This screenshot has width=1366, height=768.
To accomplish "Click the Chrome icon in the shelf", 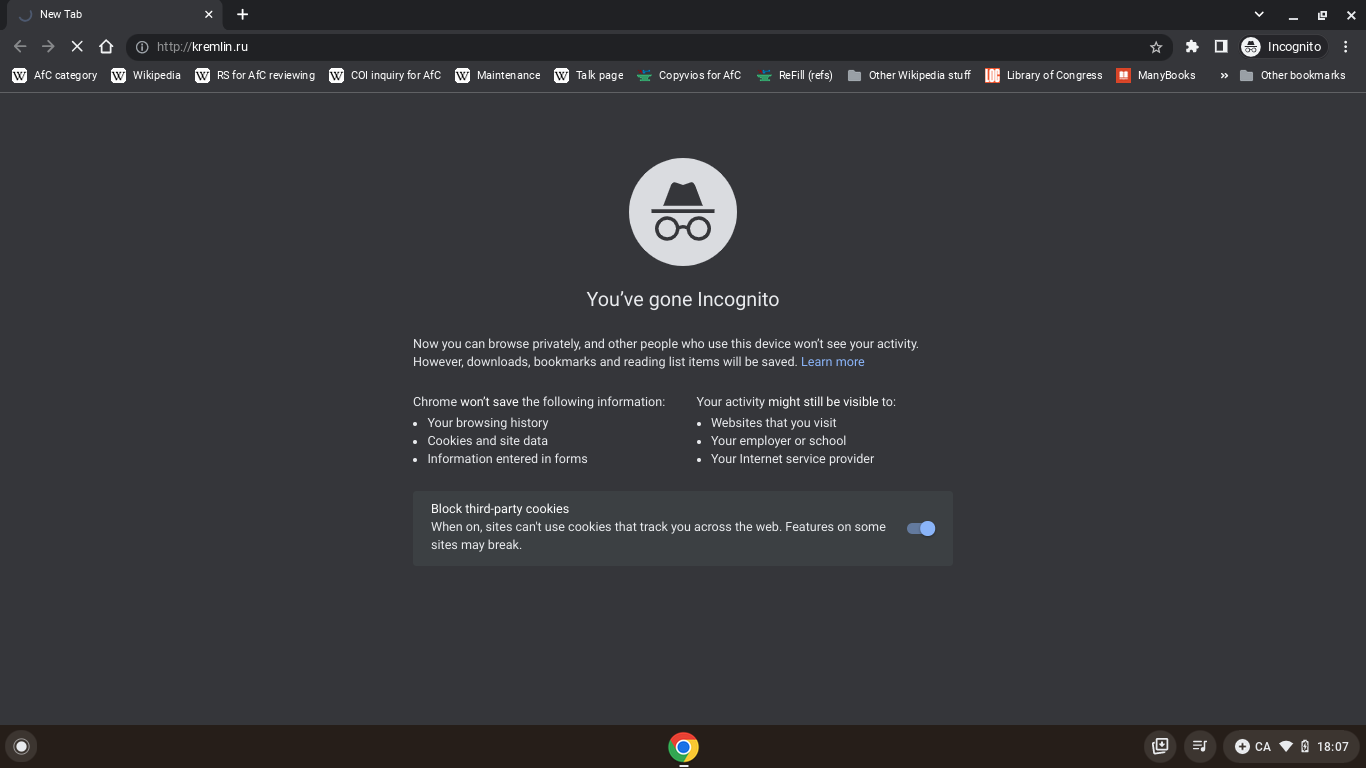I will point(683,747).
